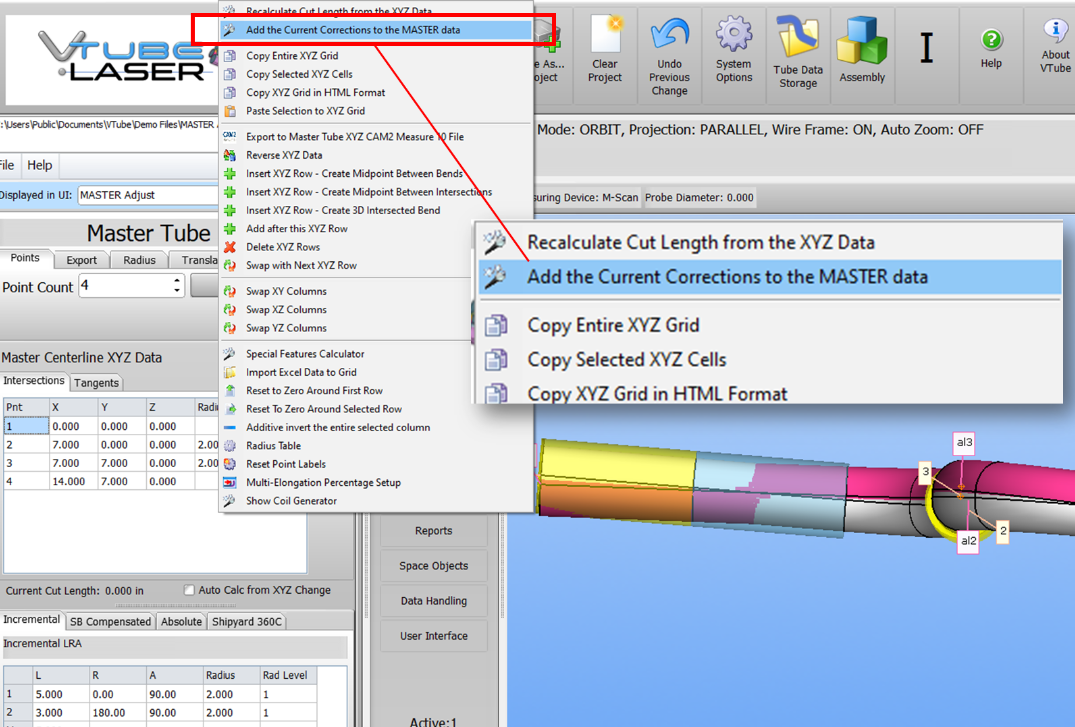
Task: Switch to the Export tab
Action: pos(82,260)
